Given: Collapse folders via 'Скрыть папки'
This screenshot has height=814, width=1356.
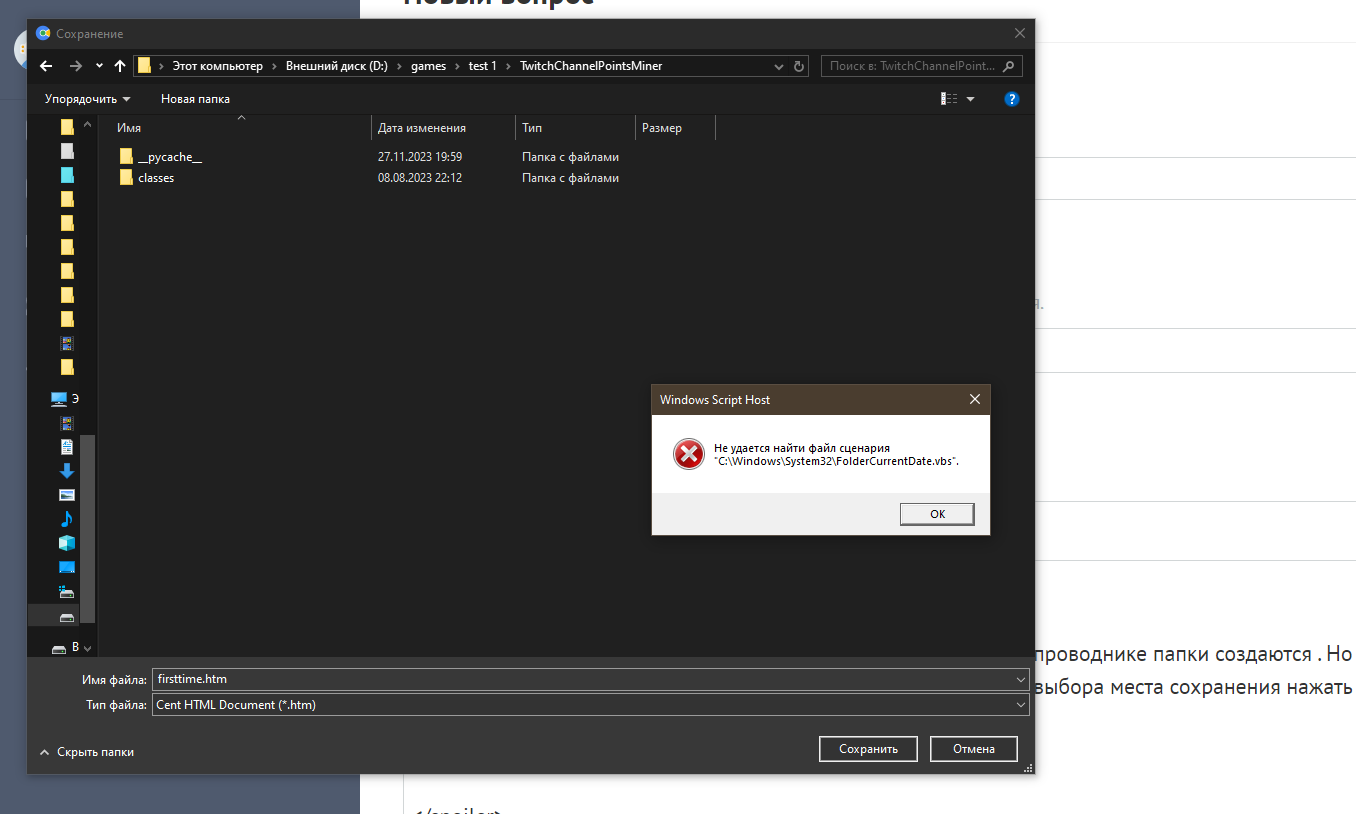Looking at the screenshot, I should click(86, 752).
